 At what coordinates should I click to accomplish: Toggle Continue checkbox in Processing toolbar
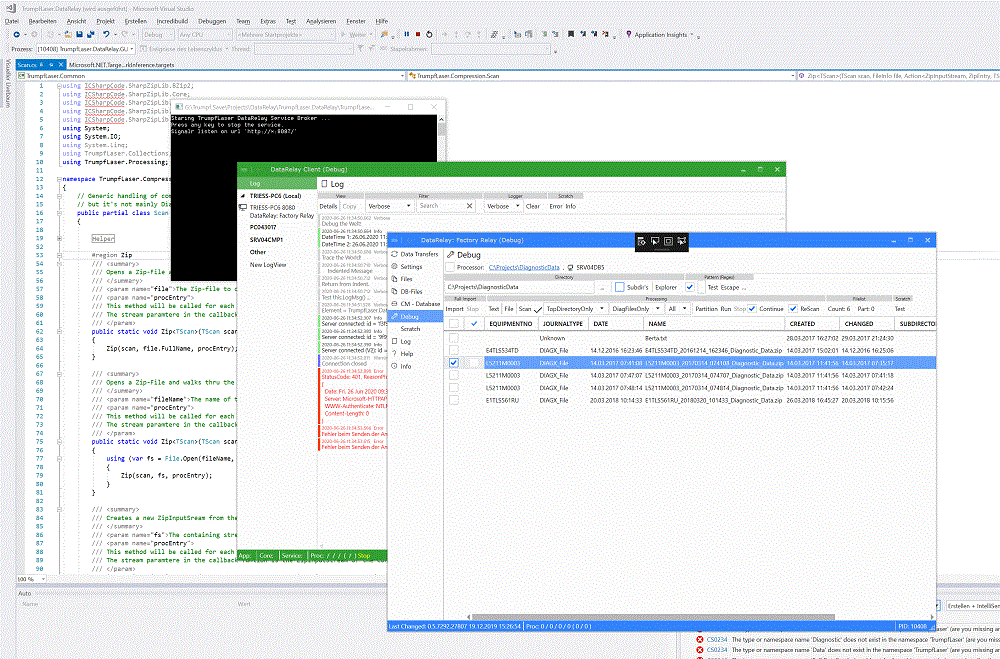[x=752, y=309]
